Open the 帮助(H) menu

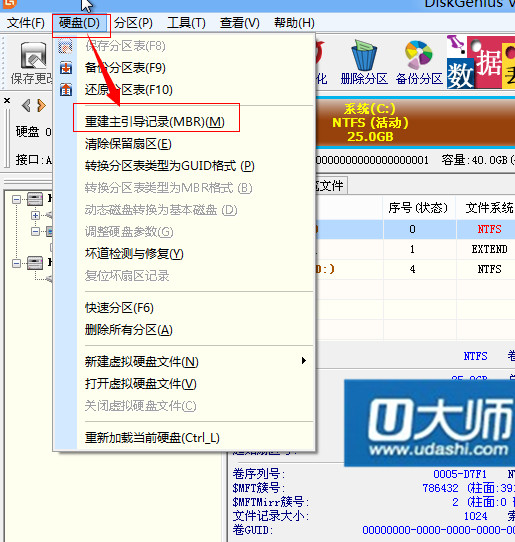click(x=294, y=23)
